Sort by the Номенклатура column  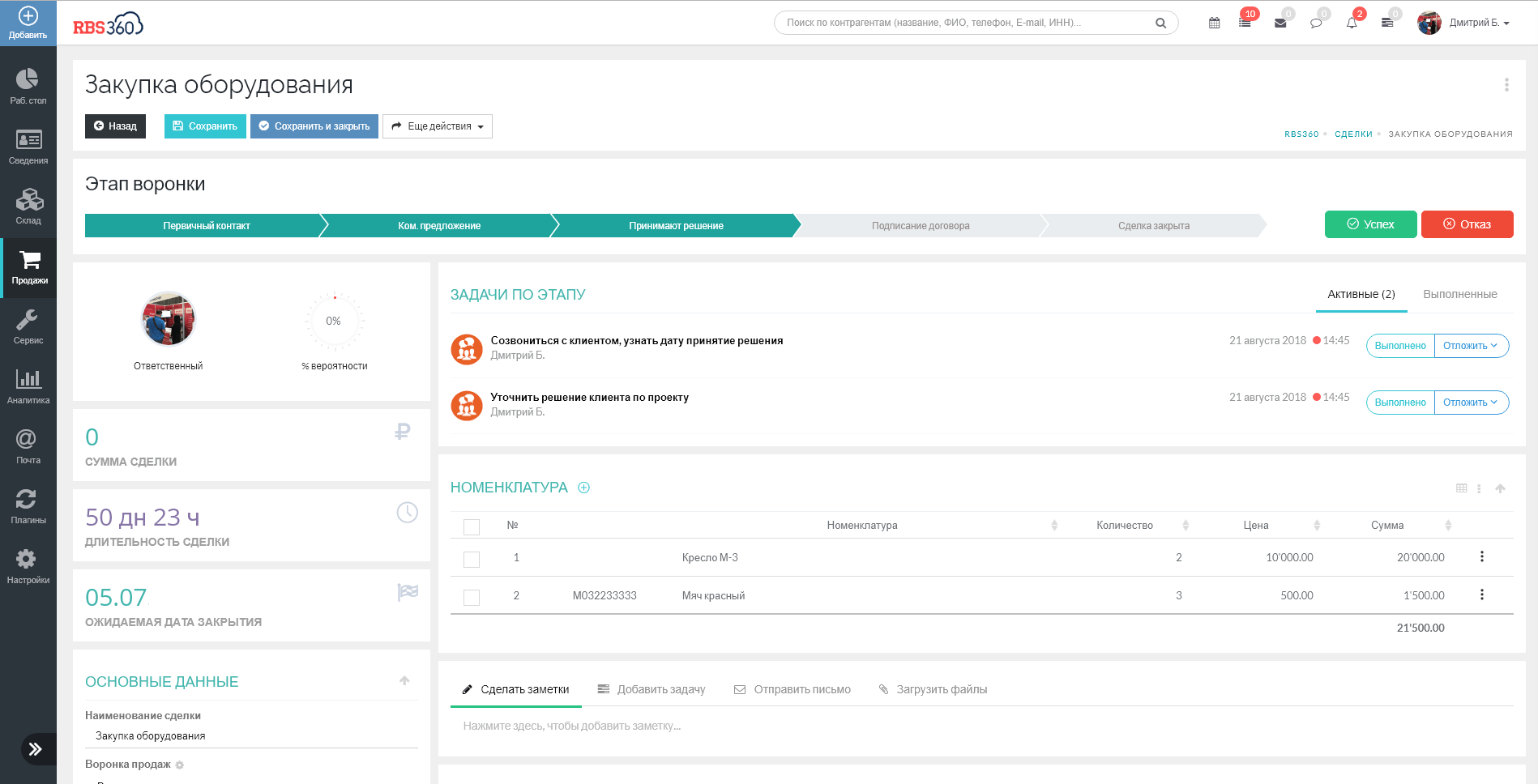1054,526
